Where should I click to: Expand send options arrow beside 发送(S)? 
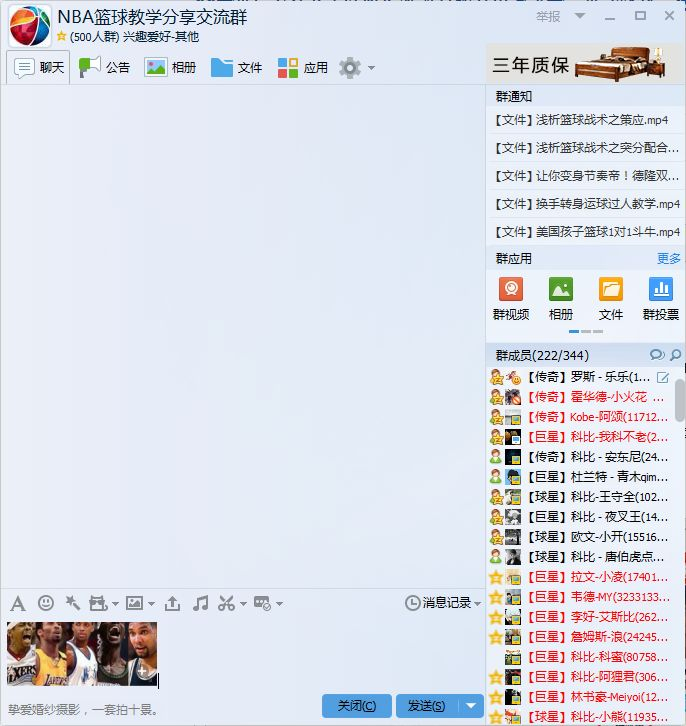(471, 706)
